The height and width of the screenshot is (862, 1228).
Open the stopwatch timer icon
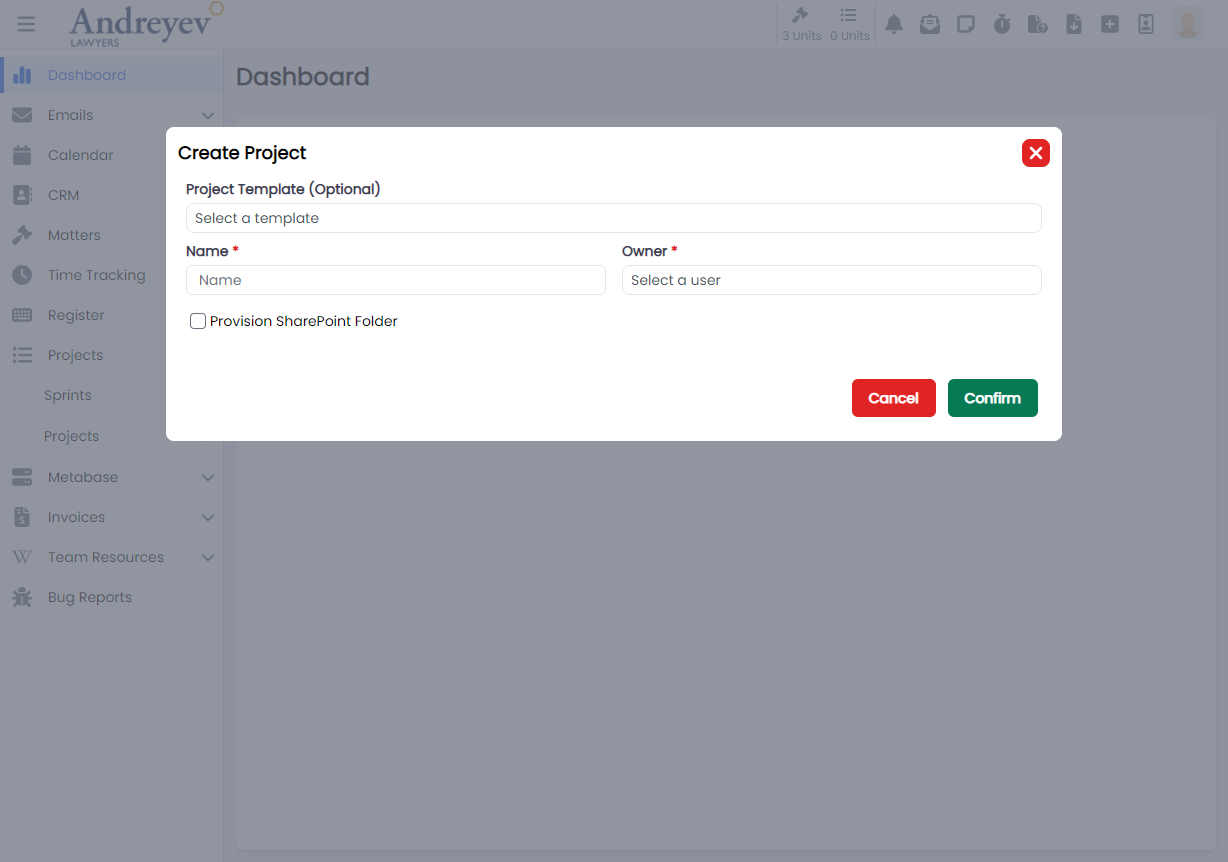click(1002, 24)
